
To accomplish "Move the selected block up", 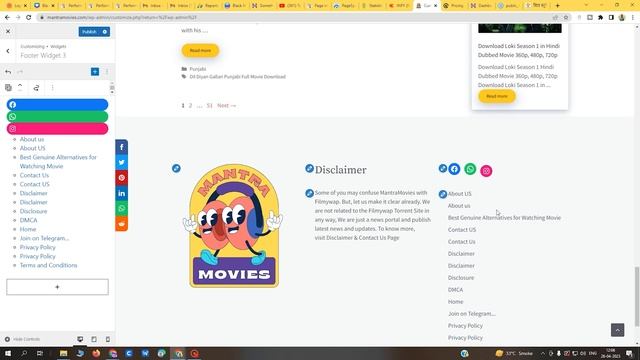I will click(20, 85).
